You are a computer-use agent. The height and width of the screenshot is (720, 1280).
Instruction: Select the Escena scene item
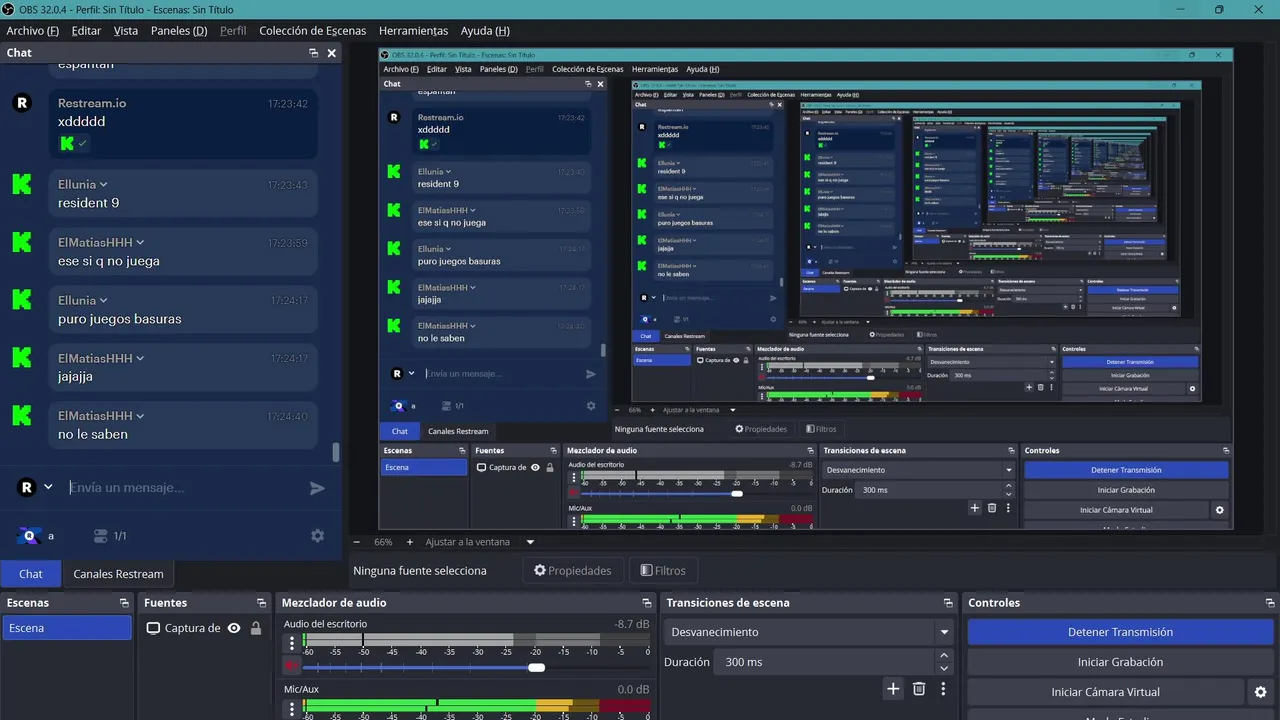[x=66, y=628]
